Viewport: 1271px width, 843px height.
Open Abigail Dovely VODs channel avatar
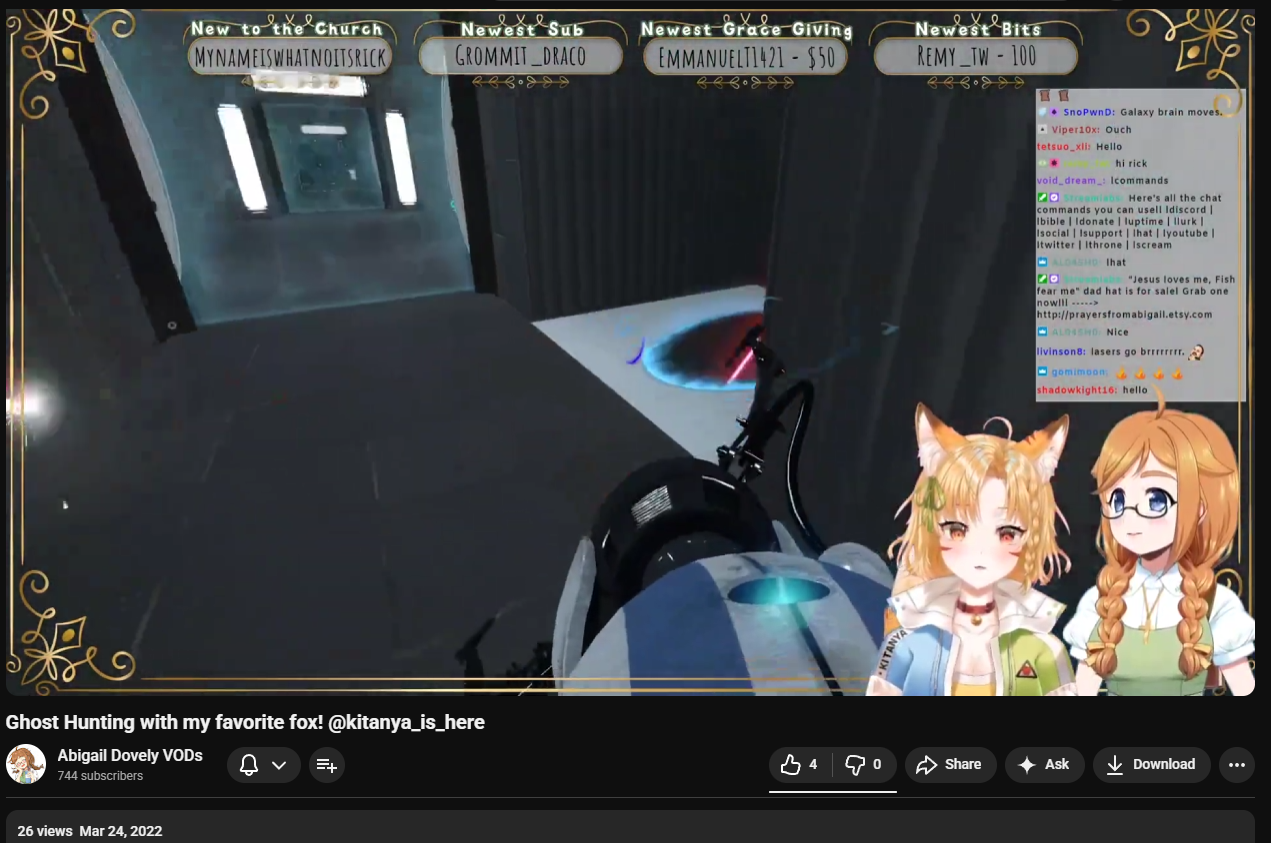click(x=26, y=764)
